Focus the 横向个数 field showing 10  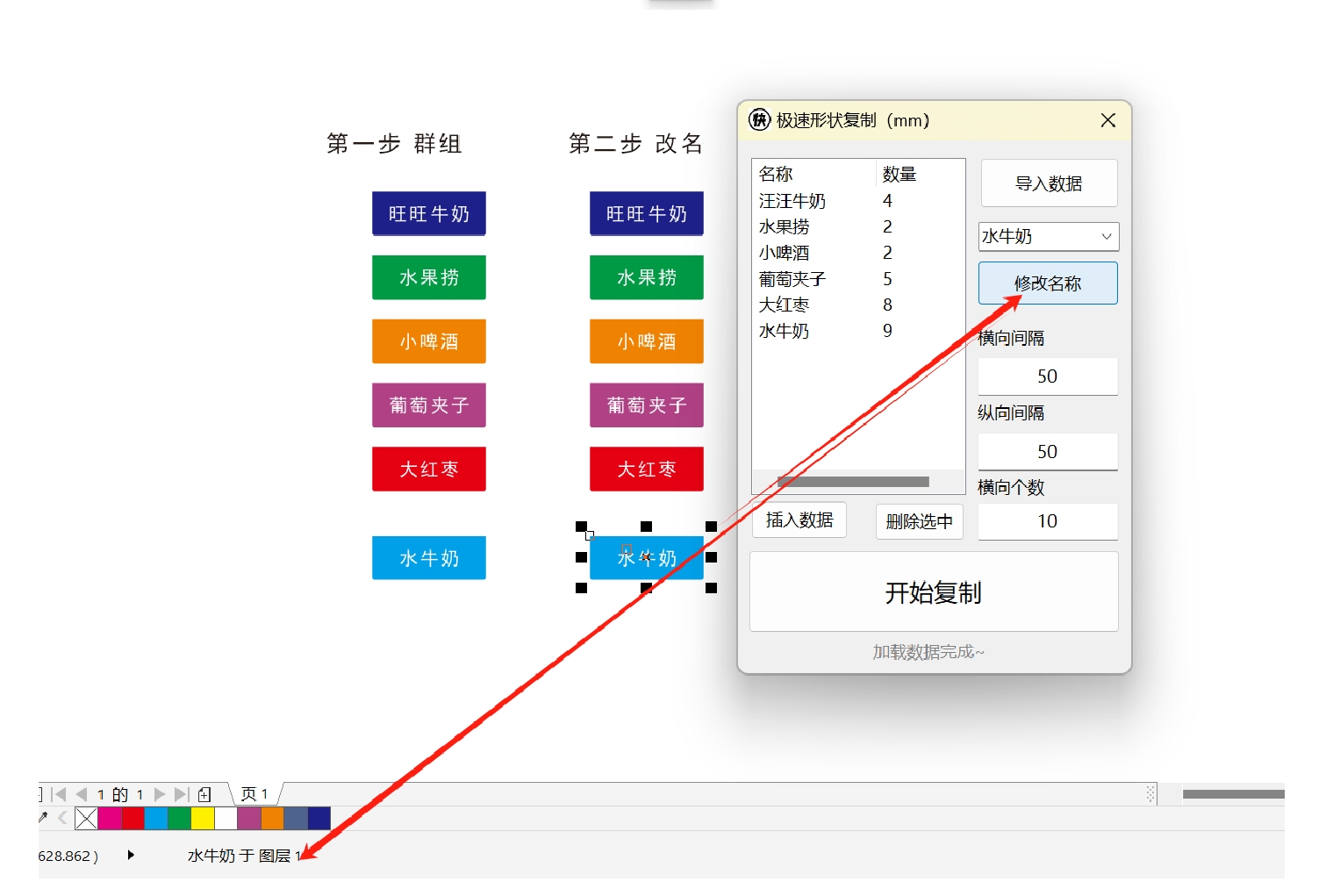click(x=1048, y=521)
